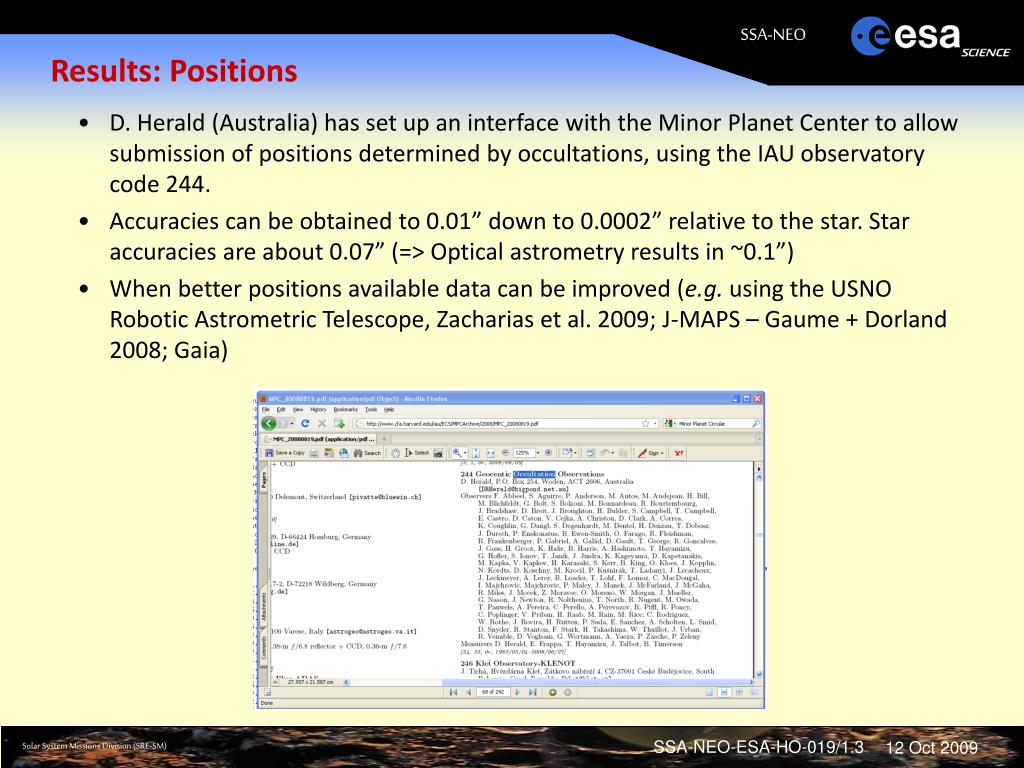
Task: Click the Print icon in the PDF toolbar
Action: tap(314, 453)
